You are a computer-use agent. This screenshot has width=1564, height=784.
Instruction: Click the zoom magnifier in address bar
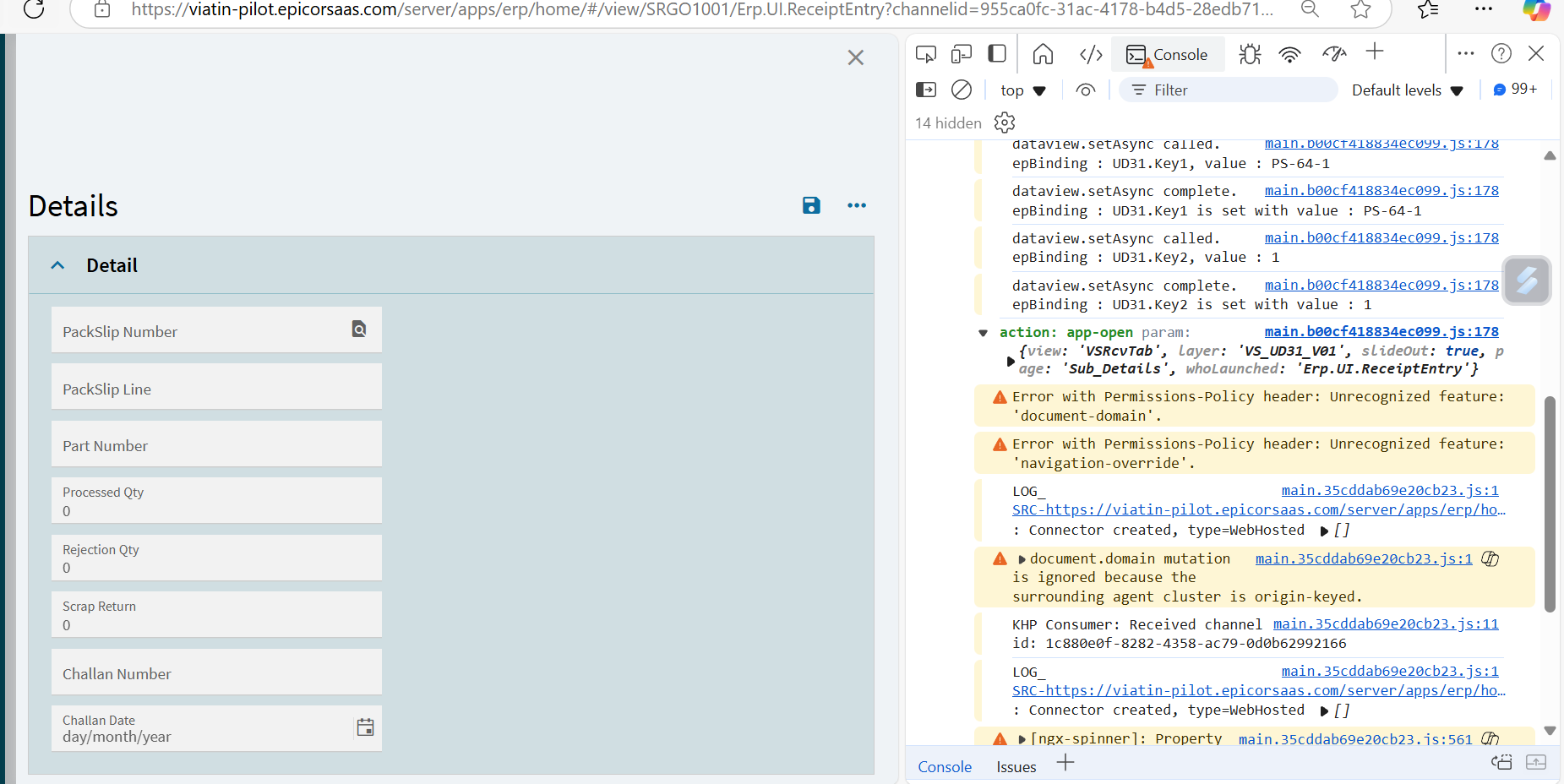(1310, 9)
